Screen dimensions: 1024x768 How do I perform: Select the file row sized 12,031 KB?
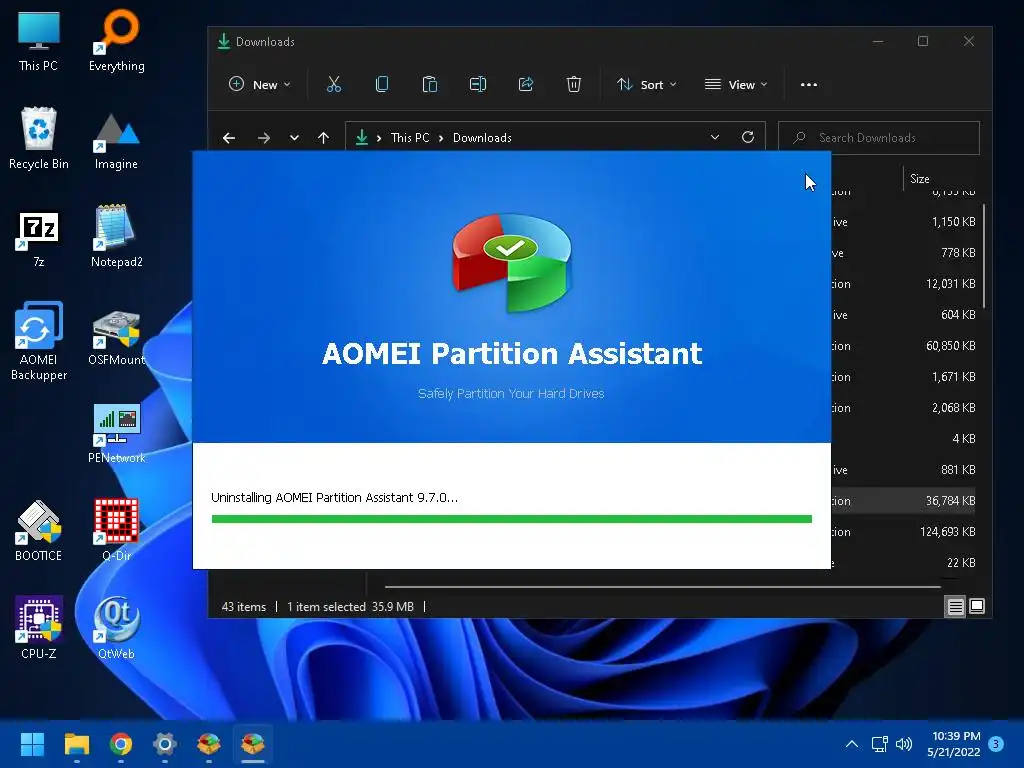click(x=904, y=284)
